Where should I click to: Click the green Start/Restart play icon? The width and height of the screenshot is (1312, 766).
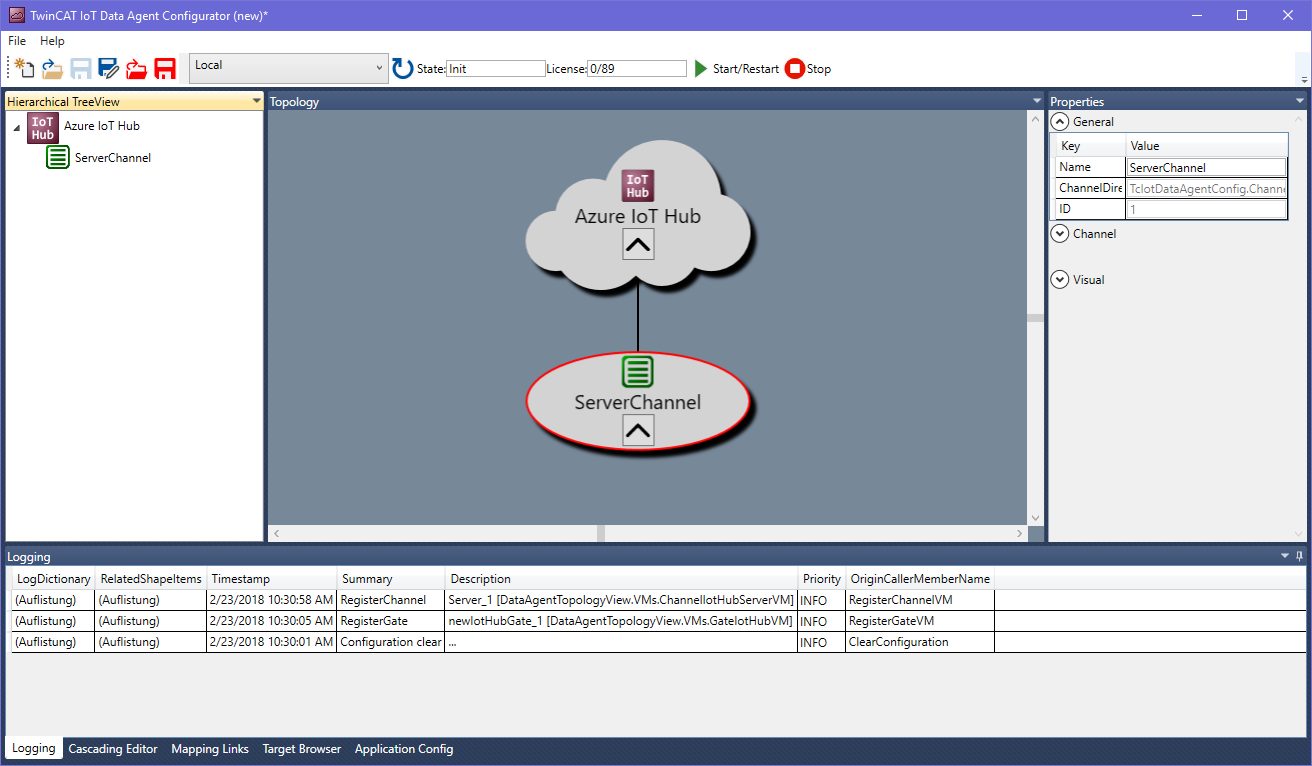tap(701, 69)
